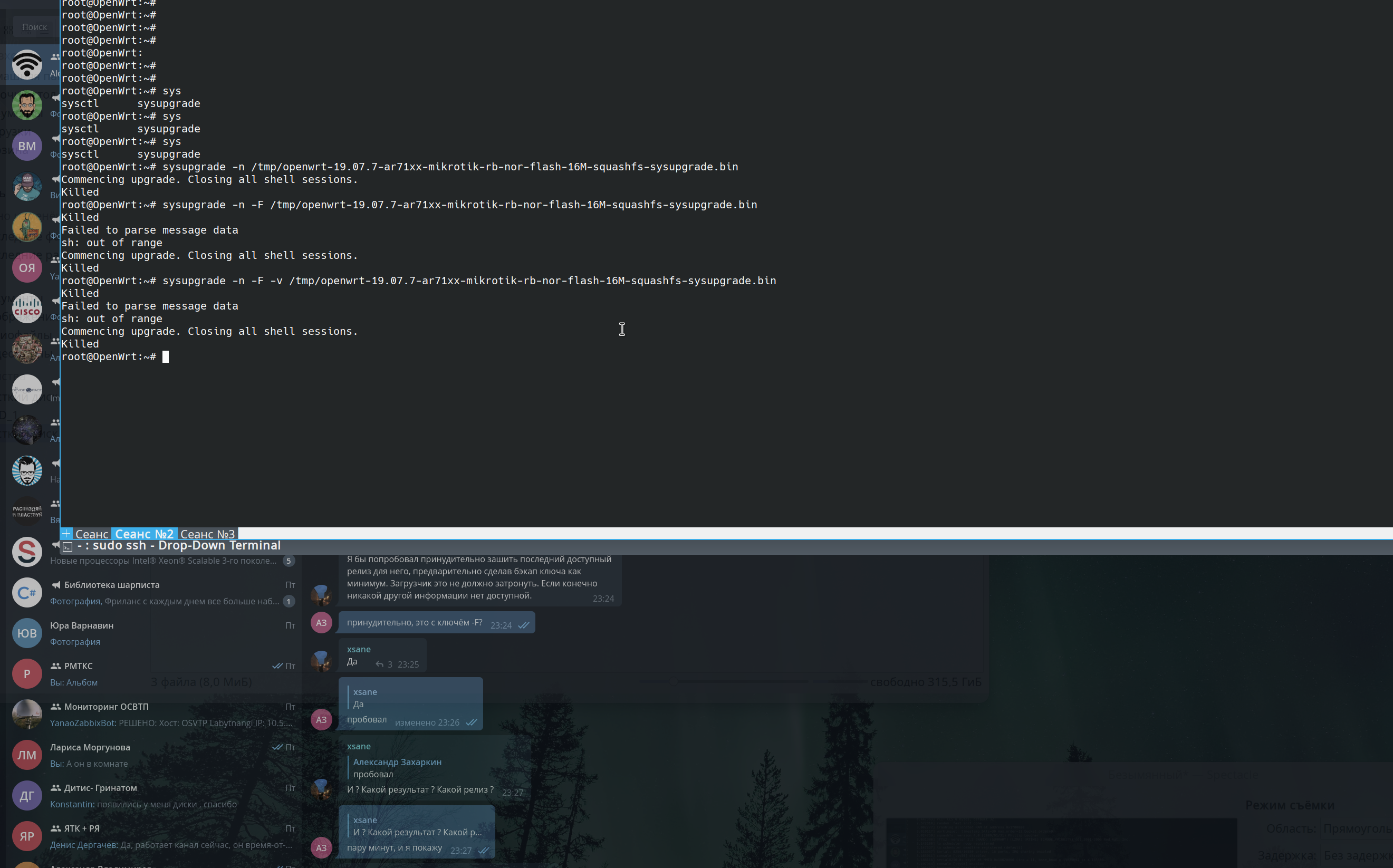Viewport: 1393px width, 868px height.
Task: Click the red Р avatar of РМТКС
Action: coord(27,674)
